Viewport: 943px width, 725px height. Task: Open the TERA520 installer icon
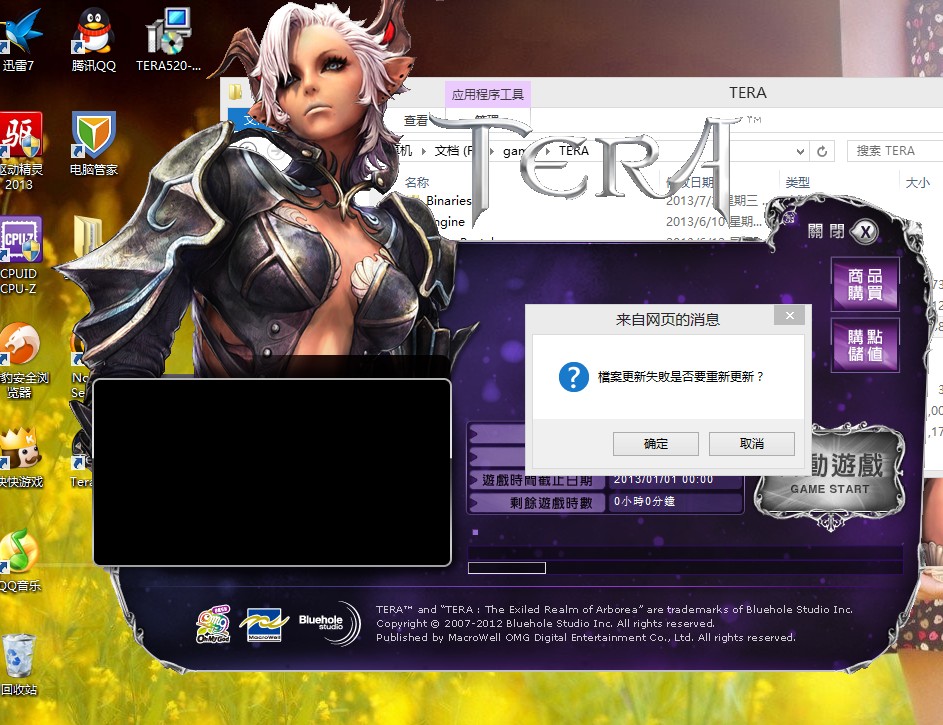click(x=168, y=40)
